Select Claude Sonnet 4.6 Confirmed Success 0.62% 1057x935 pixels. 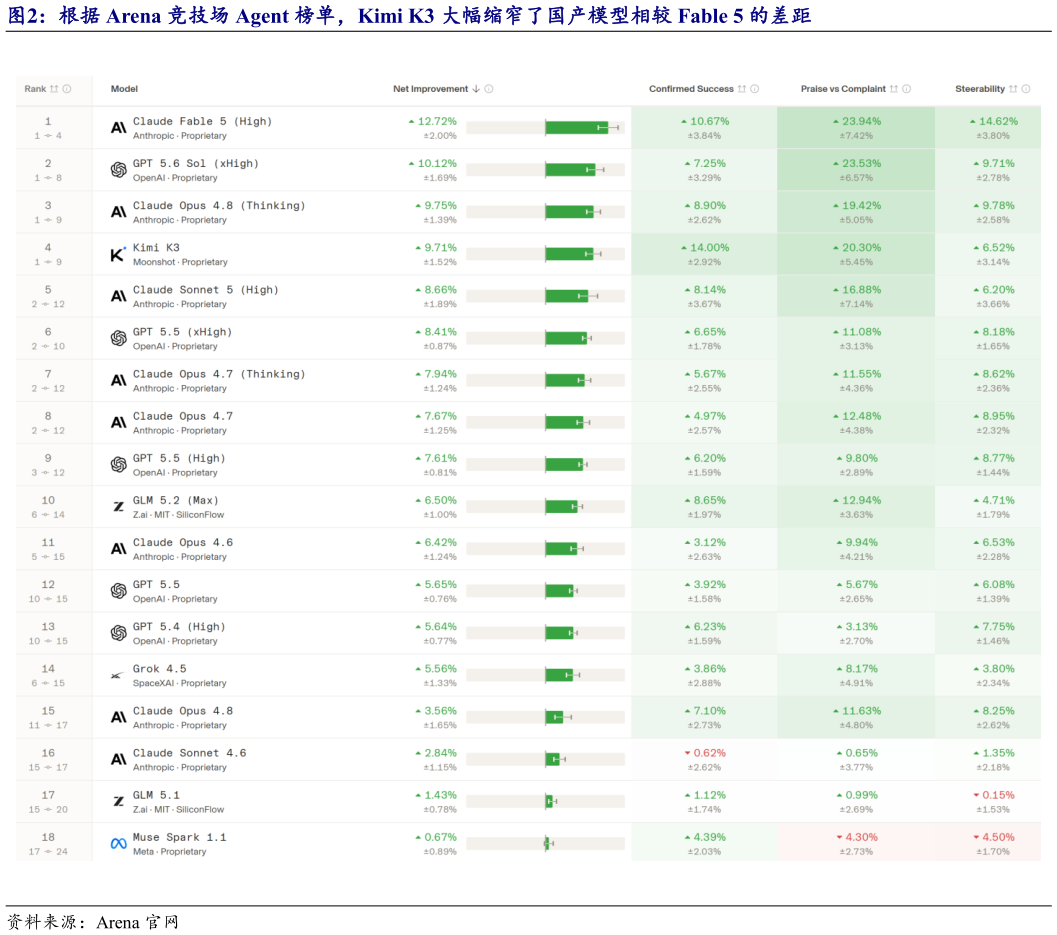click(705, 753)
